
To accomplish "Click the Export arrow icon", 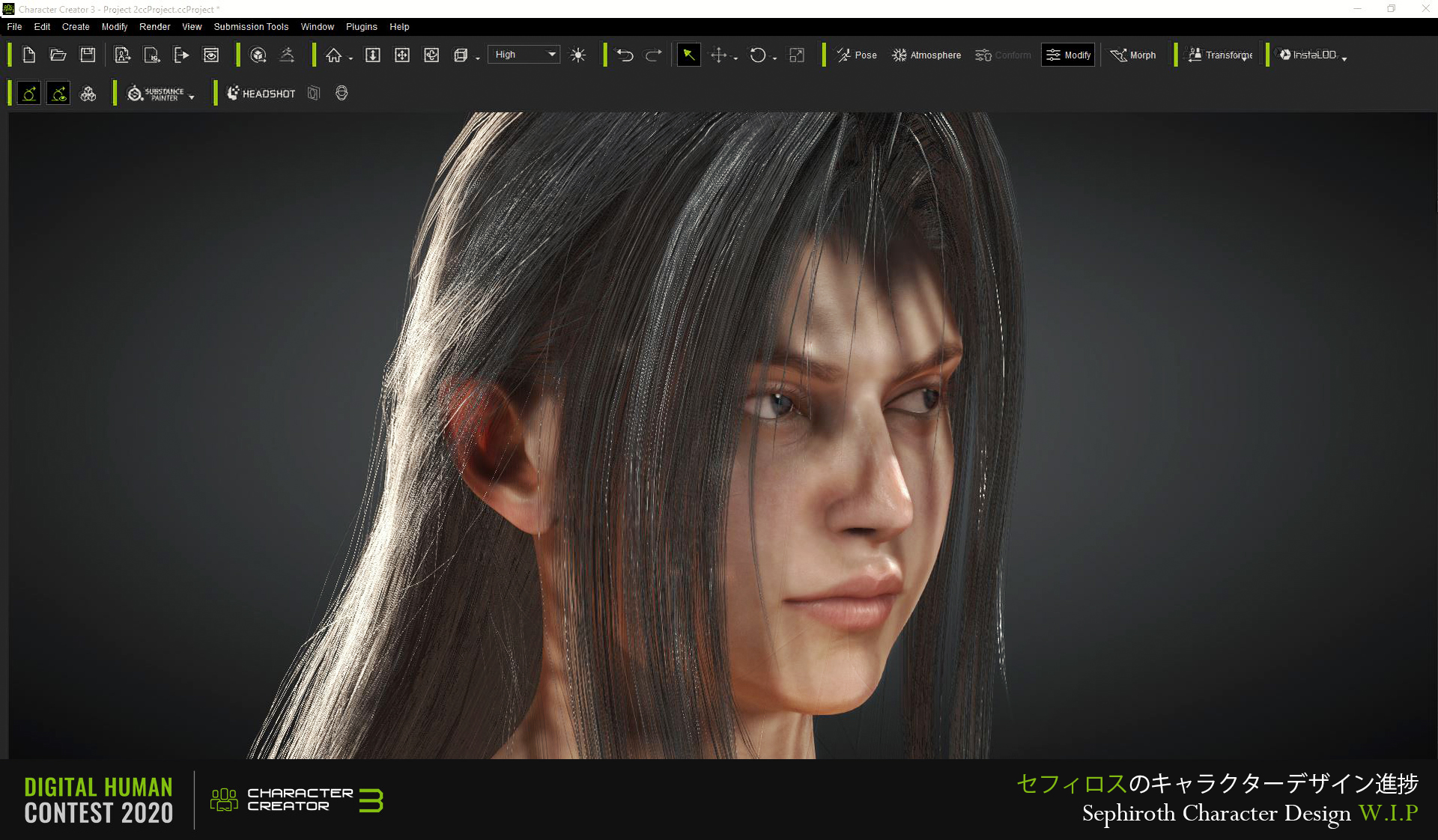I will point(181,55).
